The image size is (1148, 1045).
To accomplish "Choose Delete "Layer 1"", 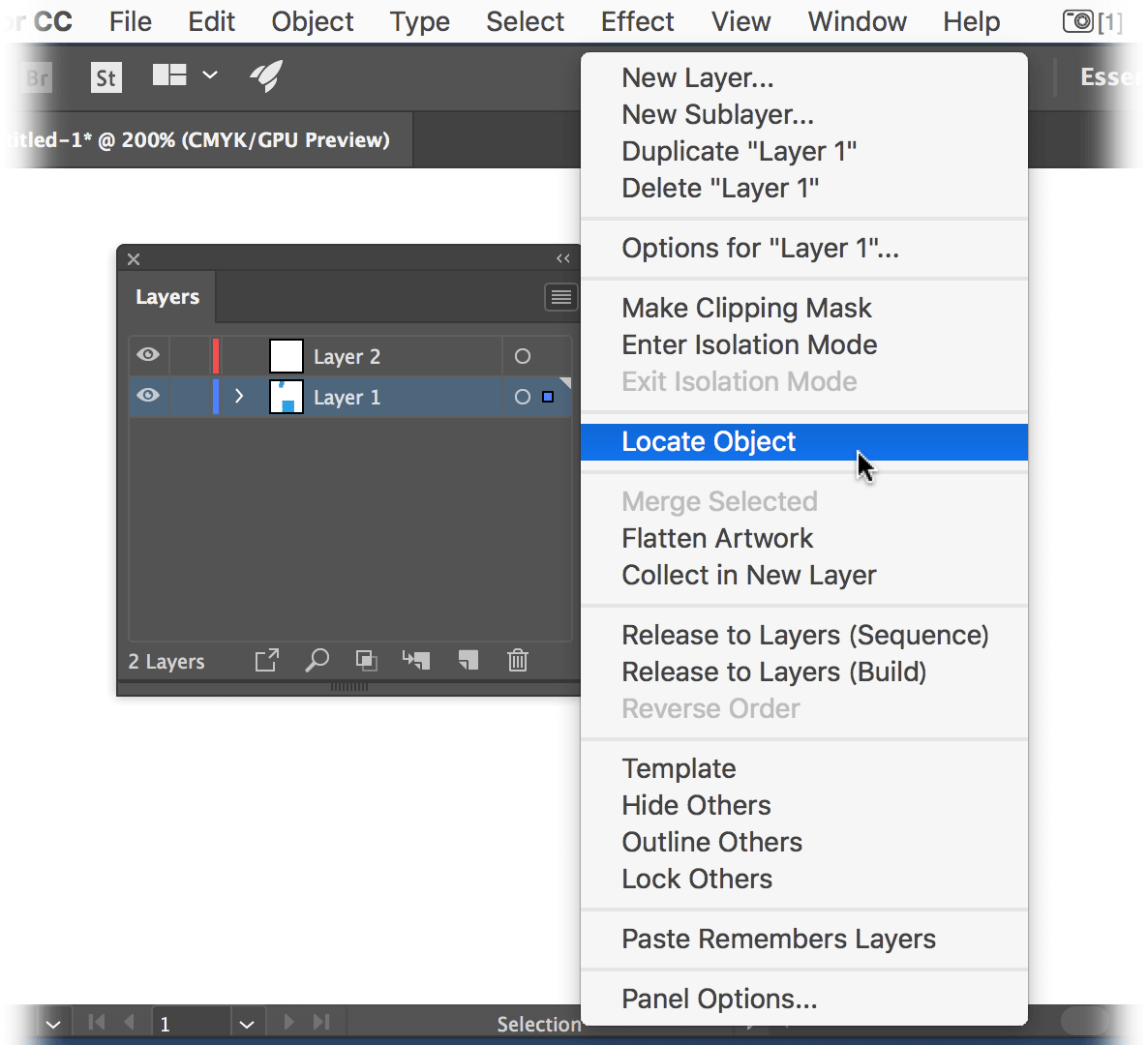I will tap(804, 188).
